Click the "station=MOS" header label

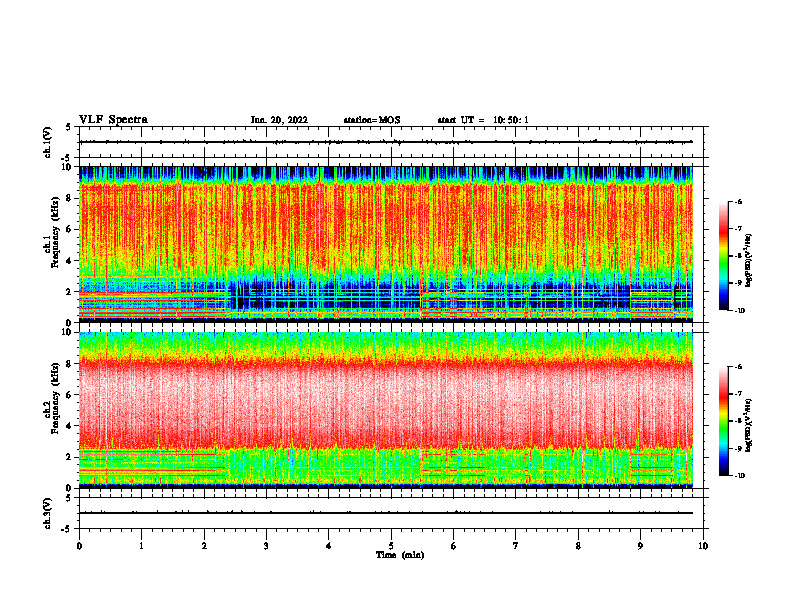pyautogui.click(x=372, y=120)
